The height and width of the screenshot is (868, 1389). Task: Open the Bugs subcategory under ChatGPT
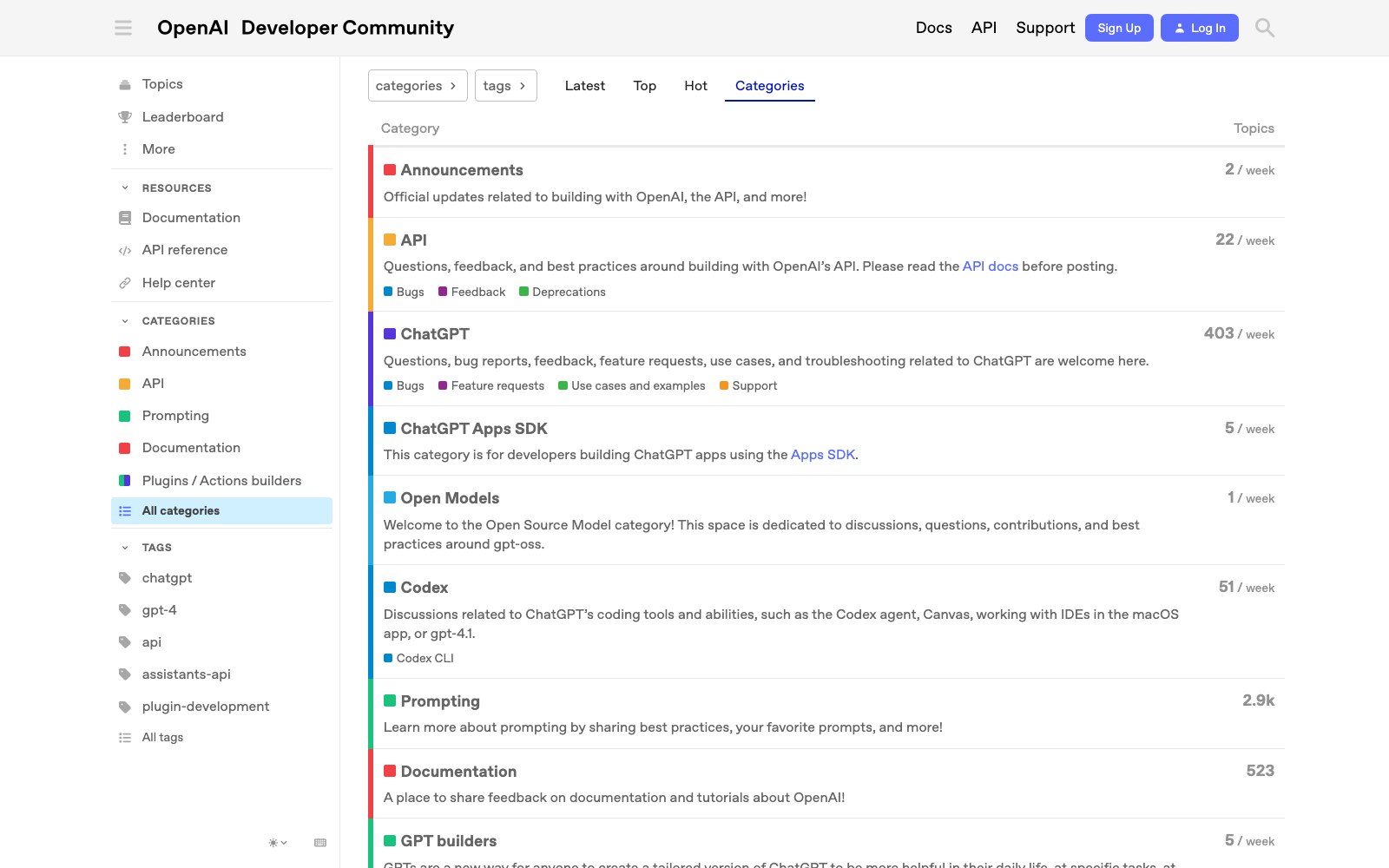pyautogui.click(x=404, y=385)
